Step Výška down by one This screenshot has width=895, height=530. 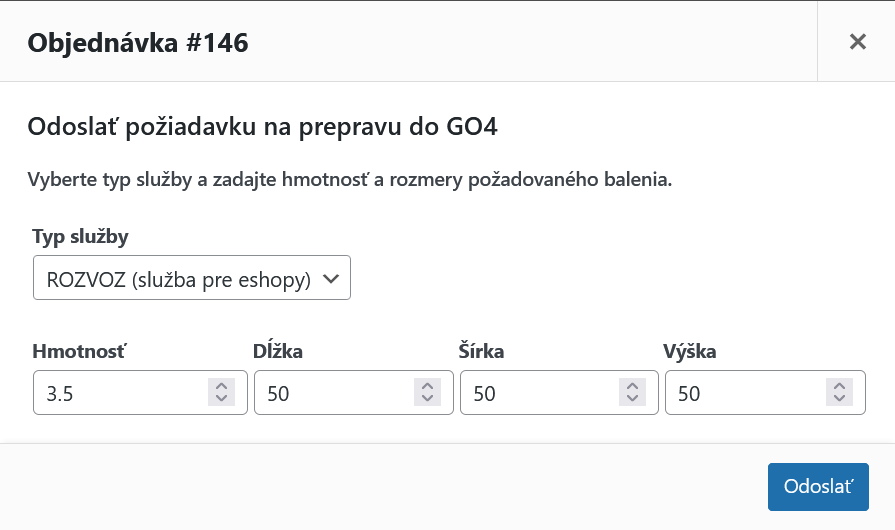click(x=838, y=399)
